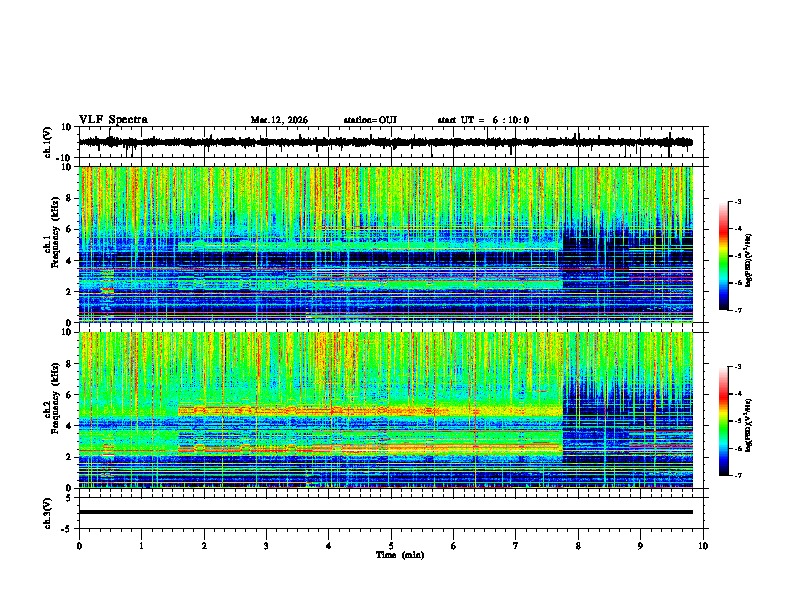Viewport: 792px width, 612px height.
Task: Click the "-3" label on ch.1 color bar
Action: (737, 202)
